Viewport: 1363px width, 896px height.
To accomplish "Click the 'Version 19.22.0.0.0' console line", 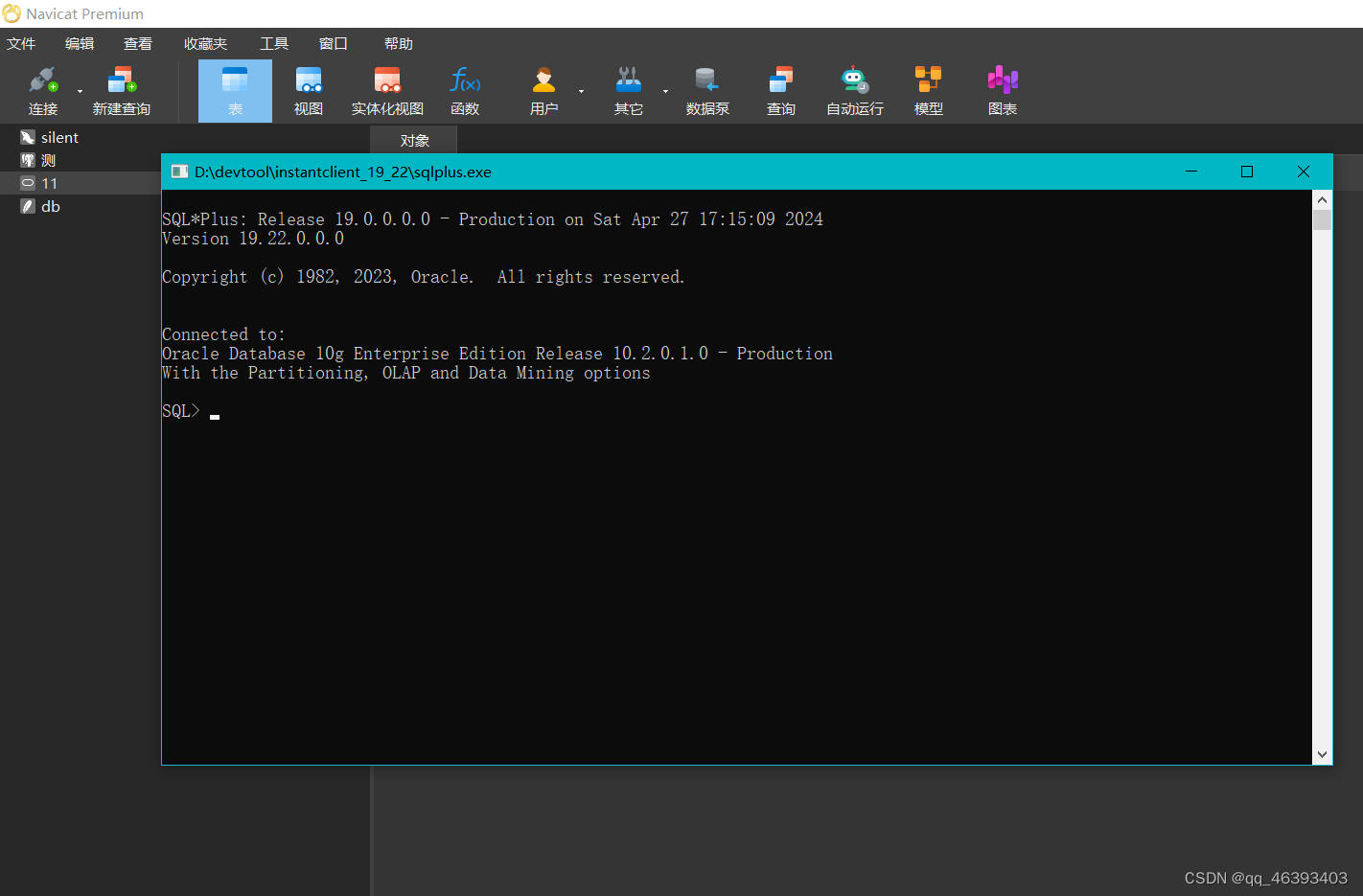I will pos(253,239).
